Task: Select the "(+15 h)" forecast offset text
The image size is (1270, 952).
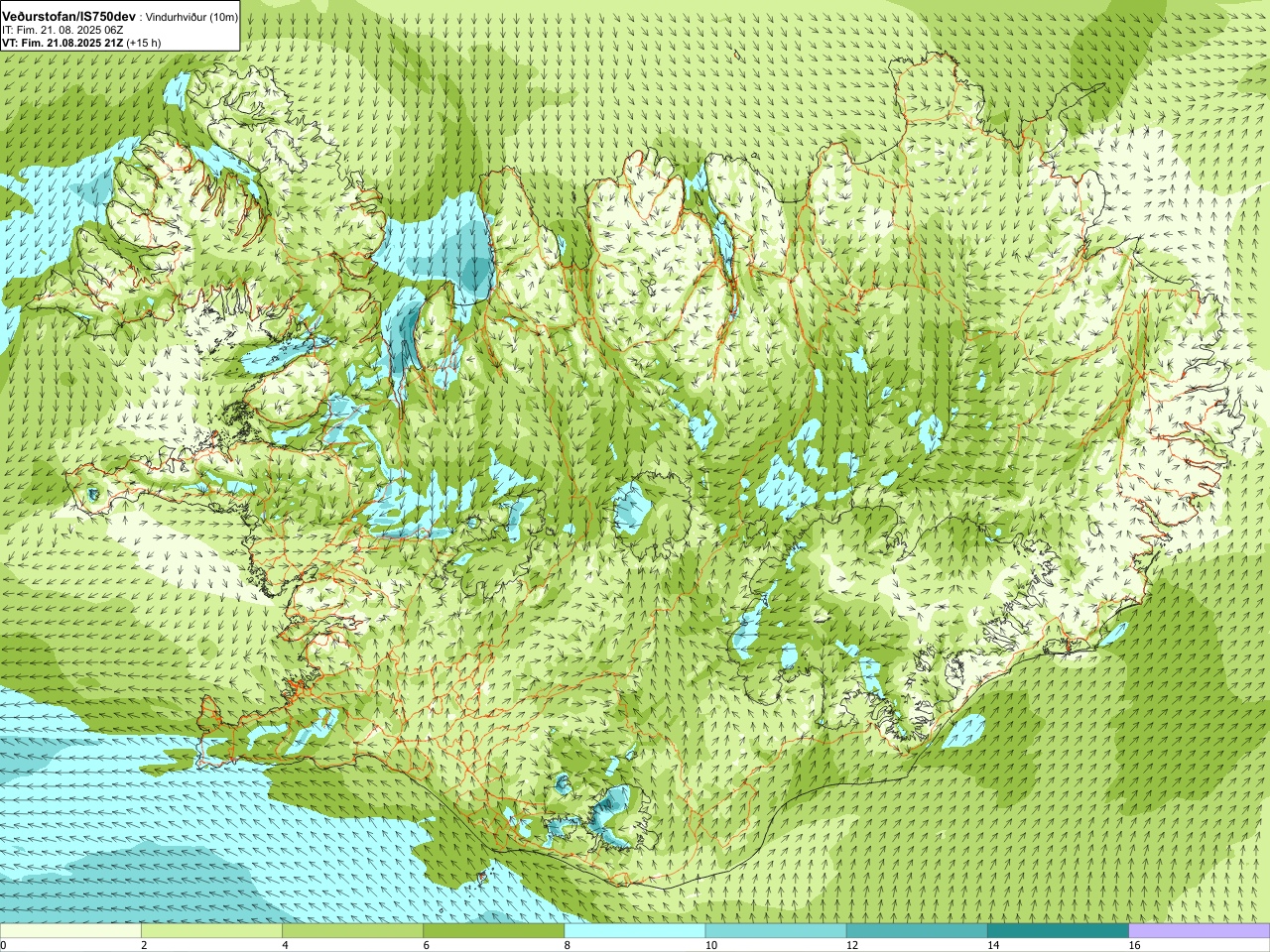Action: click(x=144, y=43)
